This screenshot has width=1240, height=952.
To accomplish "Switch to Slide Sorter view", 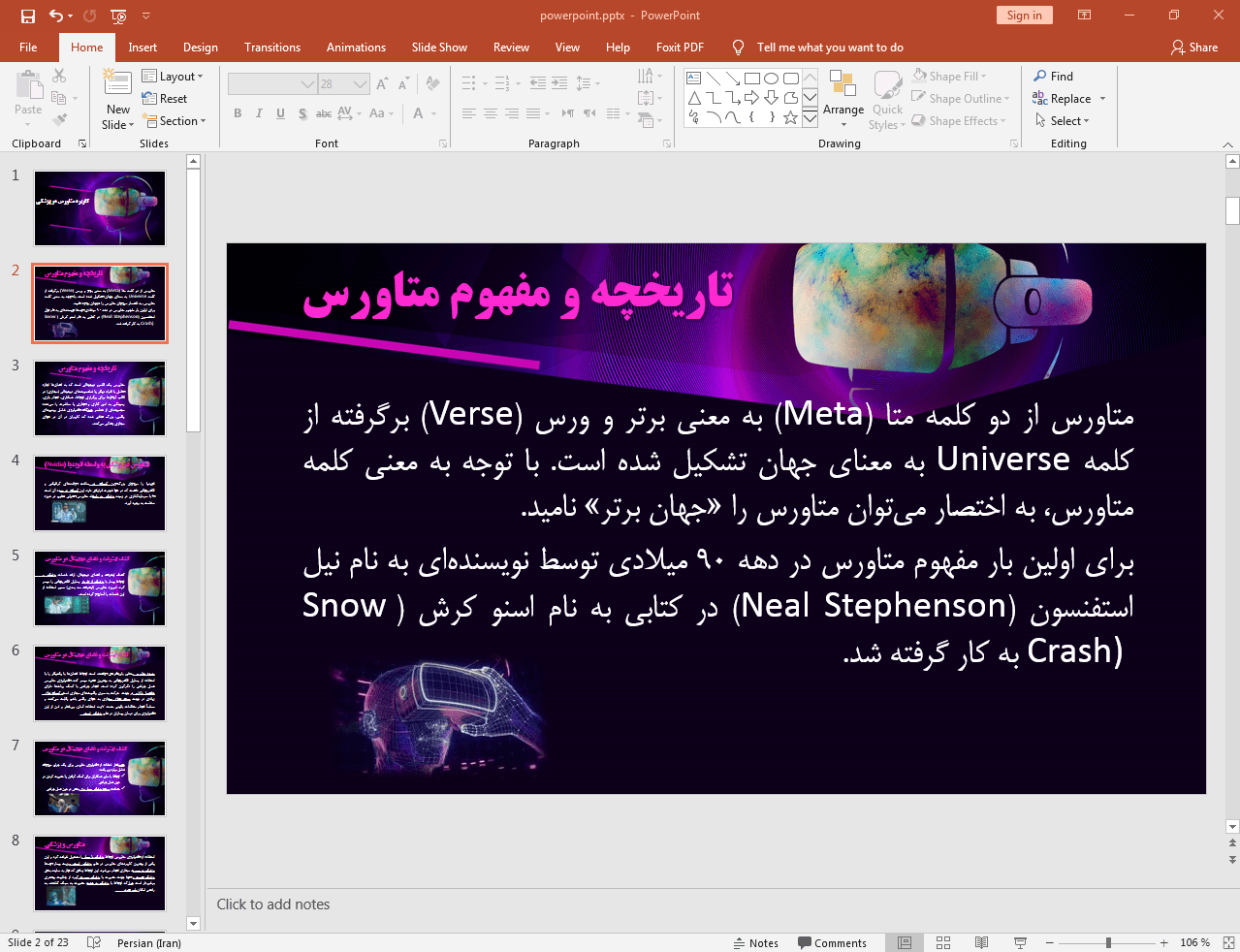I will pyautogui.click(x=942, y=942).
